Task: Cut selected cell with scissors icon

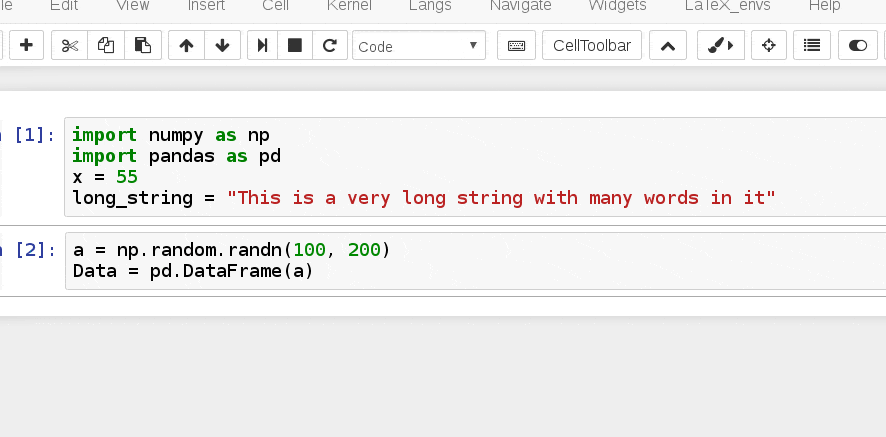Action: (x=70, y=45)
